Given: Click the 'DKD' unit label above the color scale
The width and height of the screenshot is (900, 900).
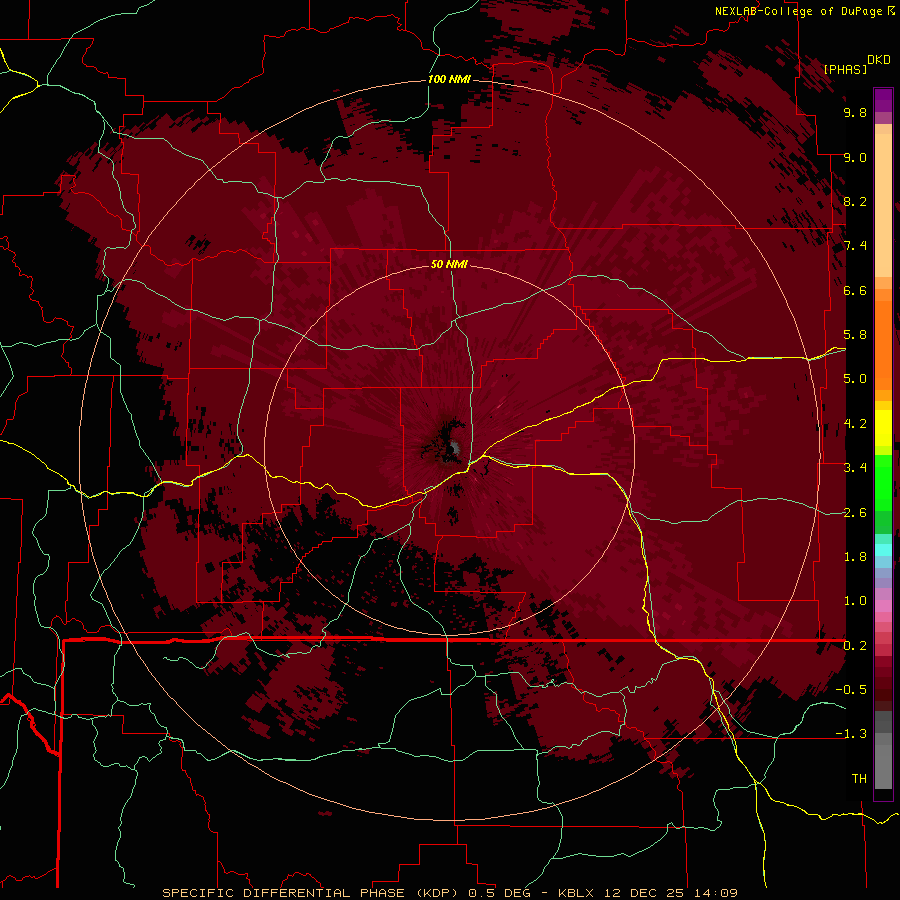Looking at the screenshot, I should coord(879,60).
